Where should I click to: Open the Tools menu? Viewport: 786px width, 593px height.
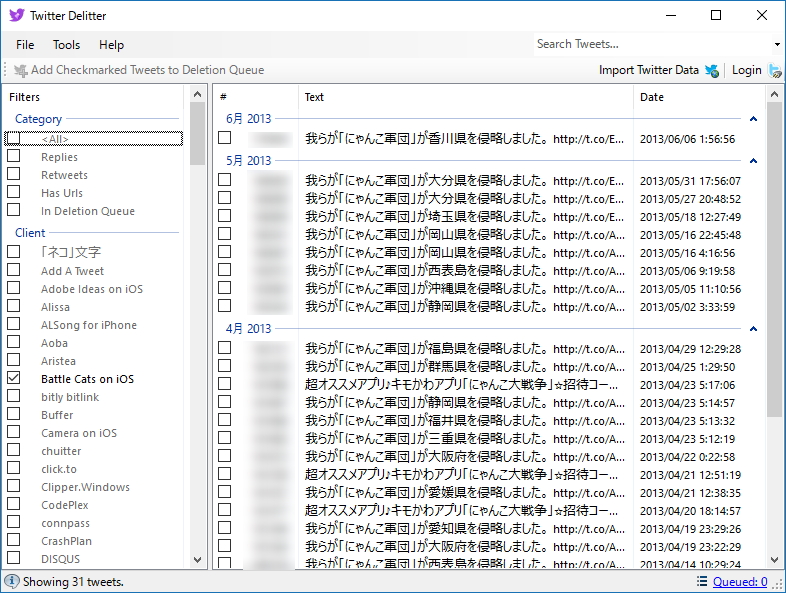[x=67, y=45]
